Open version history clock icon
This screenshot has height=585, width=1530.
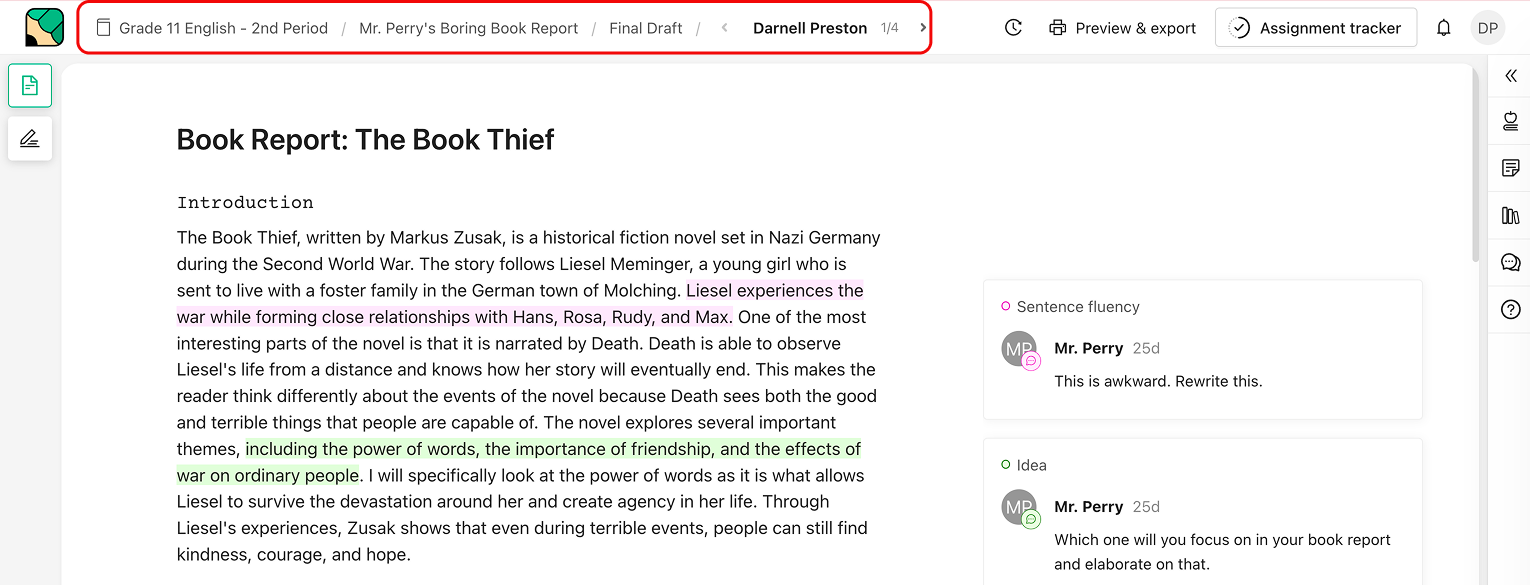point(1013,28)
